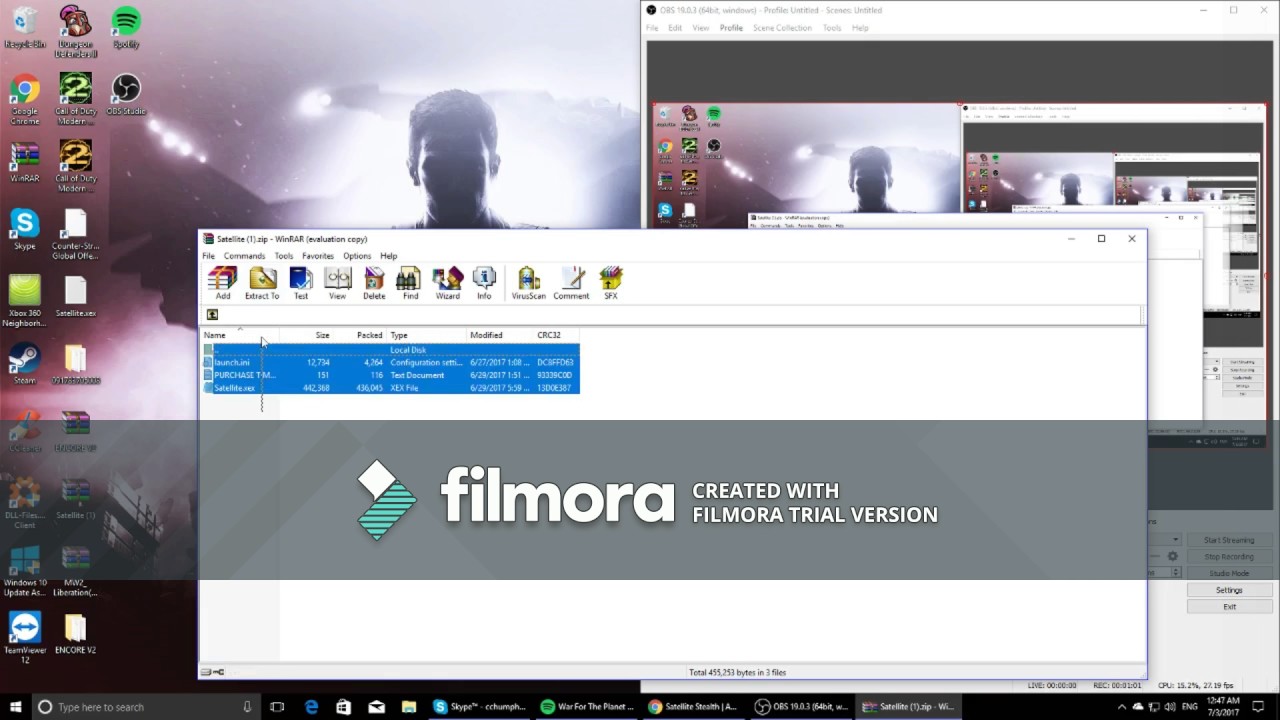Screen dimensions: 1280x720
Task: Click the OBS recording preview area
Action: tap(960, 275)
